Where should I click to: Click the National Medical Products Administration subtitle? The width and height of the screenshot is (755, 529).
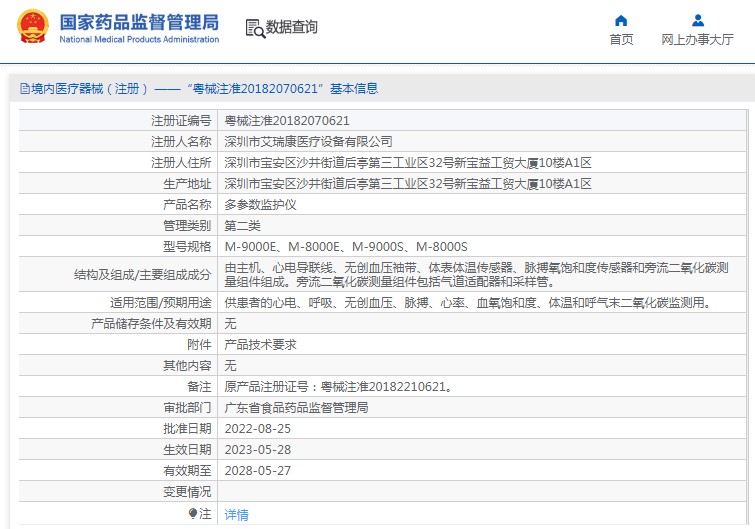click(139, 39)
